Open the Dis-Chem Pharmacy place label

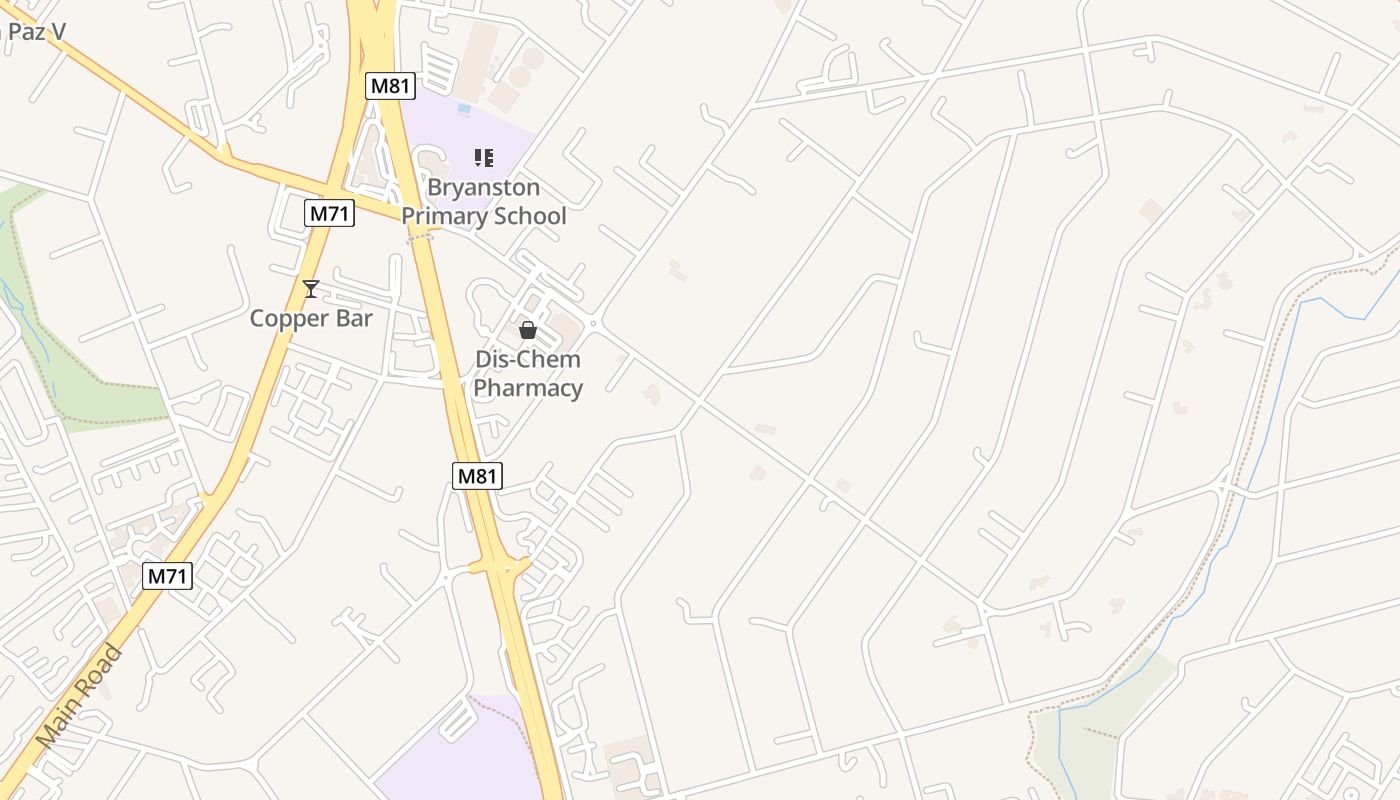(x=528, y=374)
